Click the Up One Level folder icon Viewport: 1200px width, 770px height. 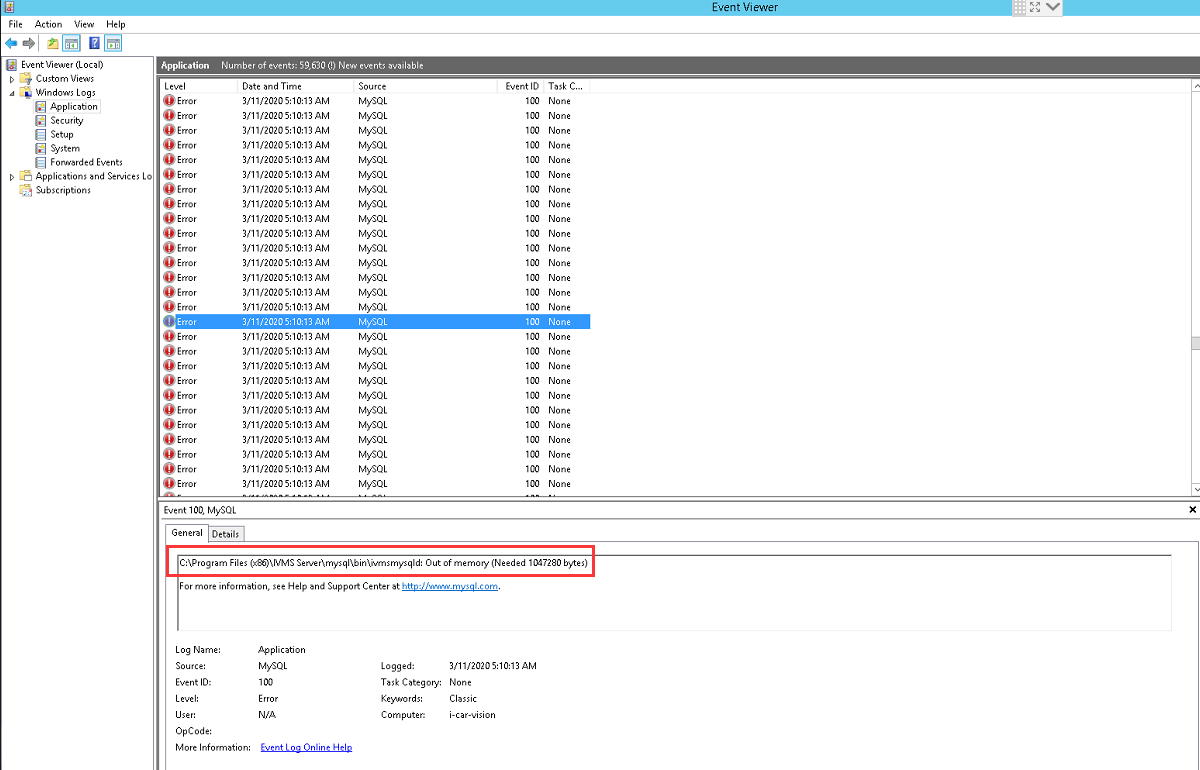pyautogui.click(x=53, y=43)
